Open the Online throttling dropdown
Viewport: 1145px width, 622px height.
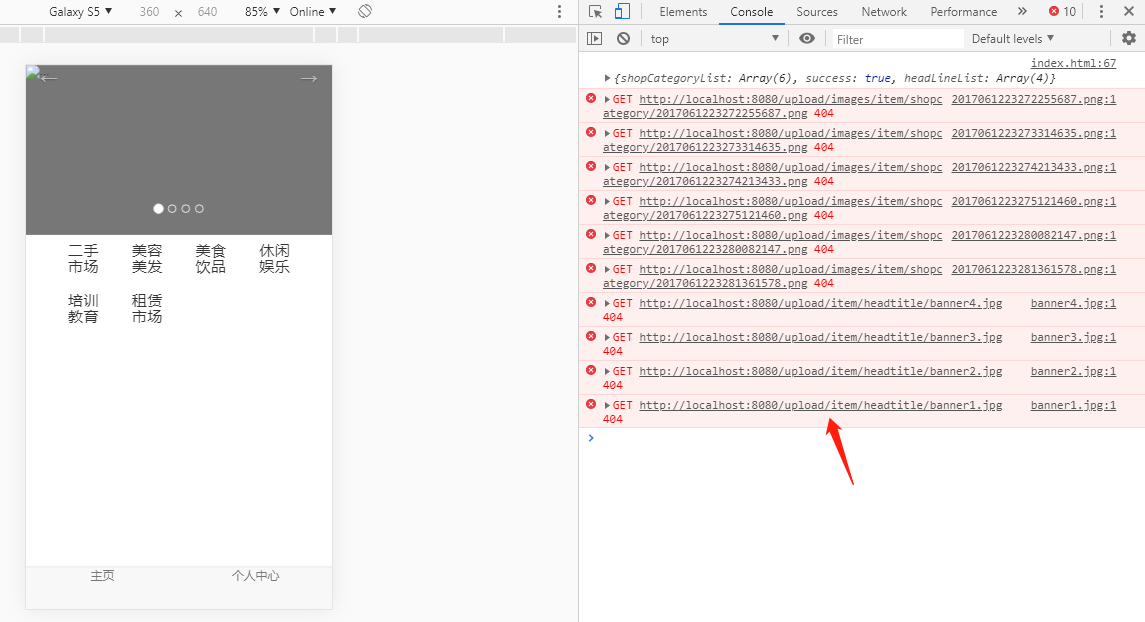pyautogui.click(x=313, y=12)
